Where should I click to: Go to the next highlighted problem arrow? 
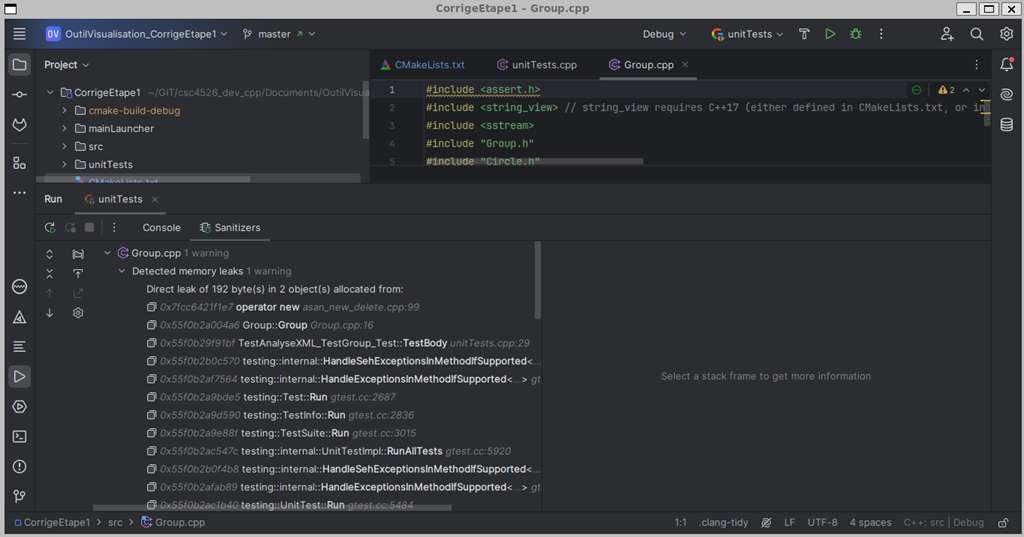(982, 90)
